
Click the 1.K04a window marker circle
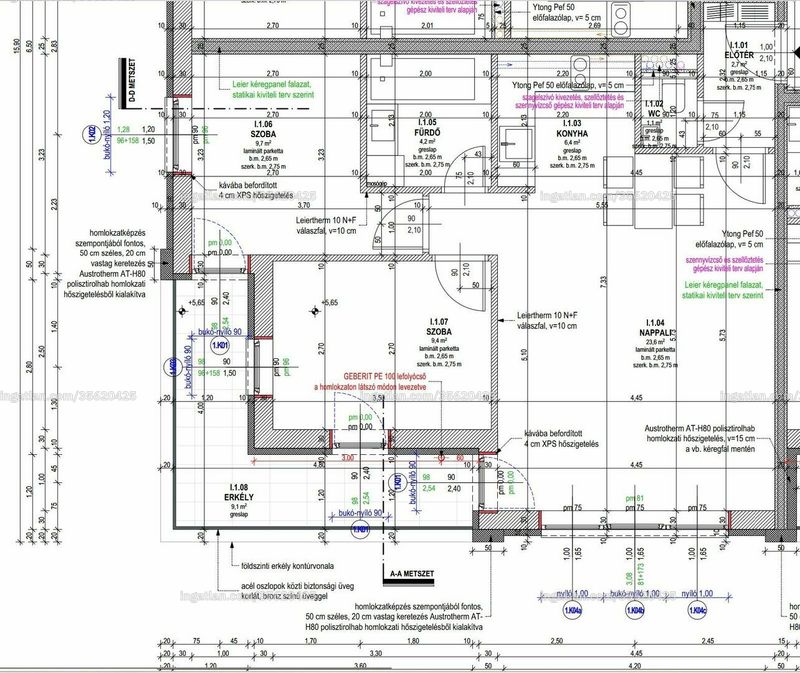pos(573,610)
